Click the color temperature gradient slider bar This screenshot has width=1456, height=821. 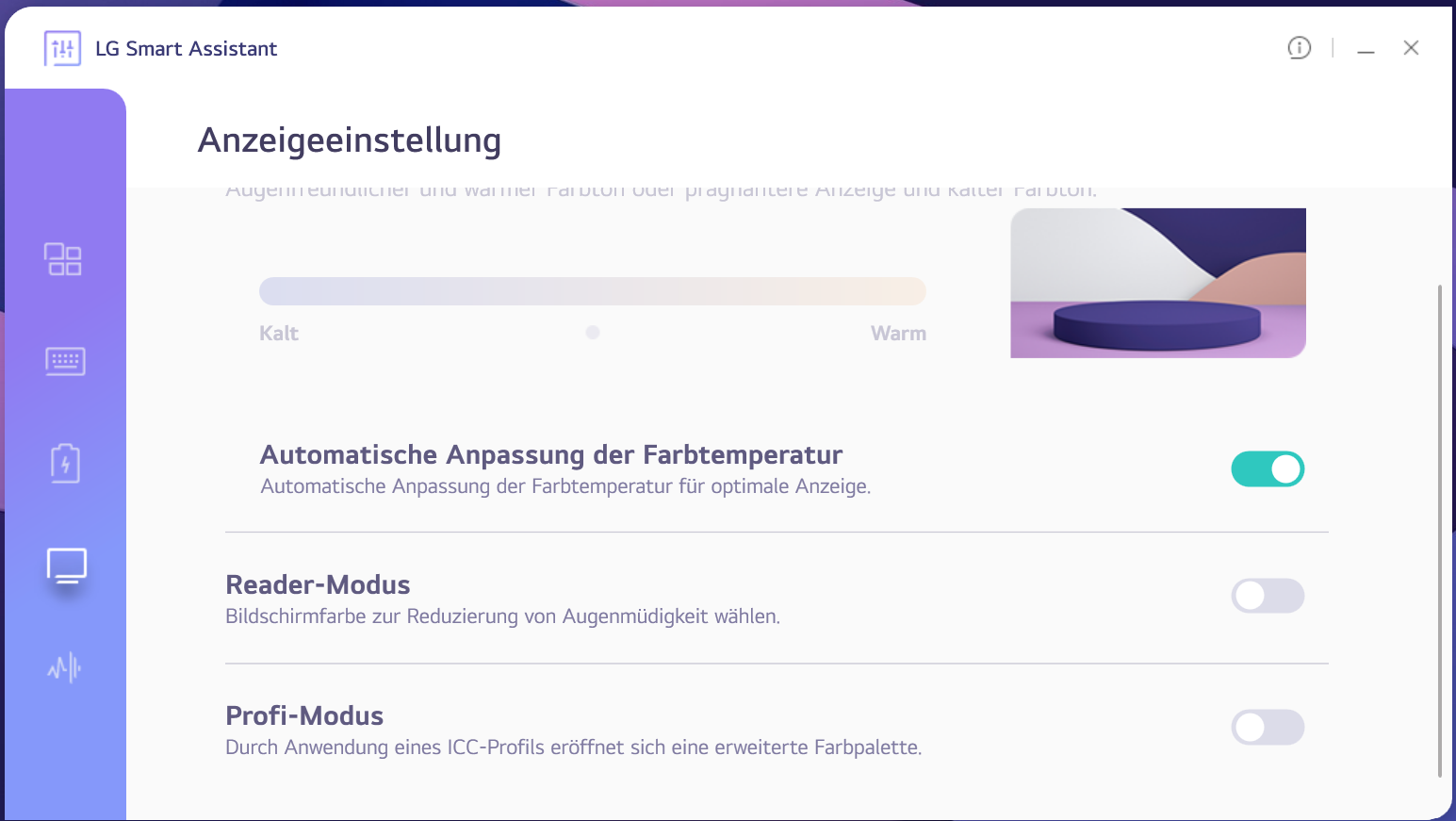tap(592, 291)
